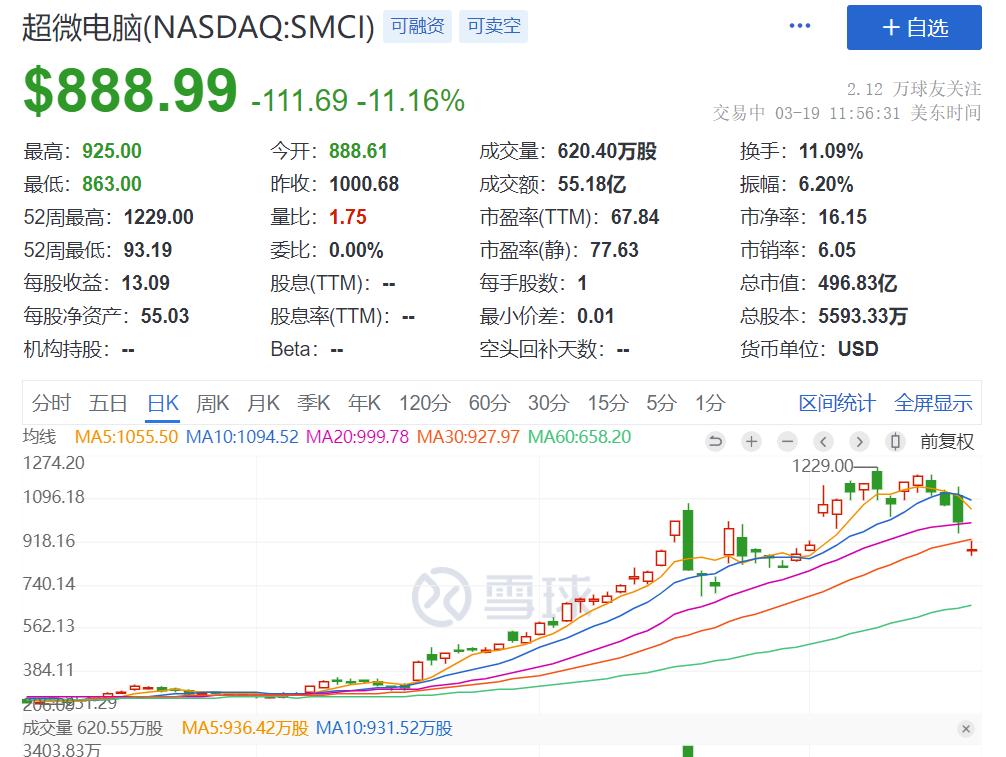Image resolution: width=1006 pixels, height=757 pixels.
Task: Click the 均线 moving average settings label
Action: click(x=40, y=437)
